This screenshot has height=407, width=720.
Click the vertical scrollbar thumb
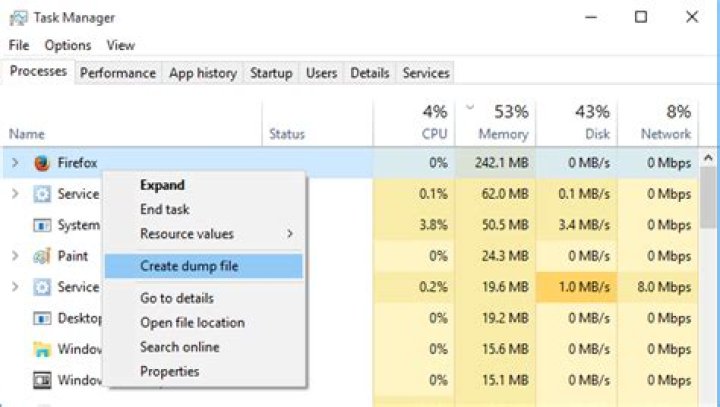tap(708, 197)
